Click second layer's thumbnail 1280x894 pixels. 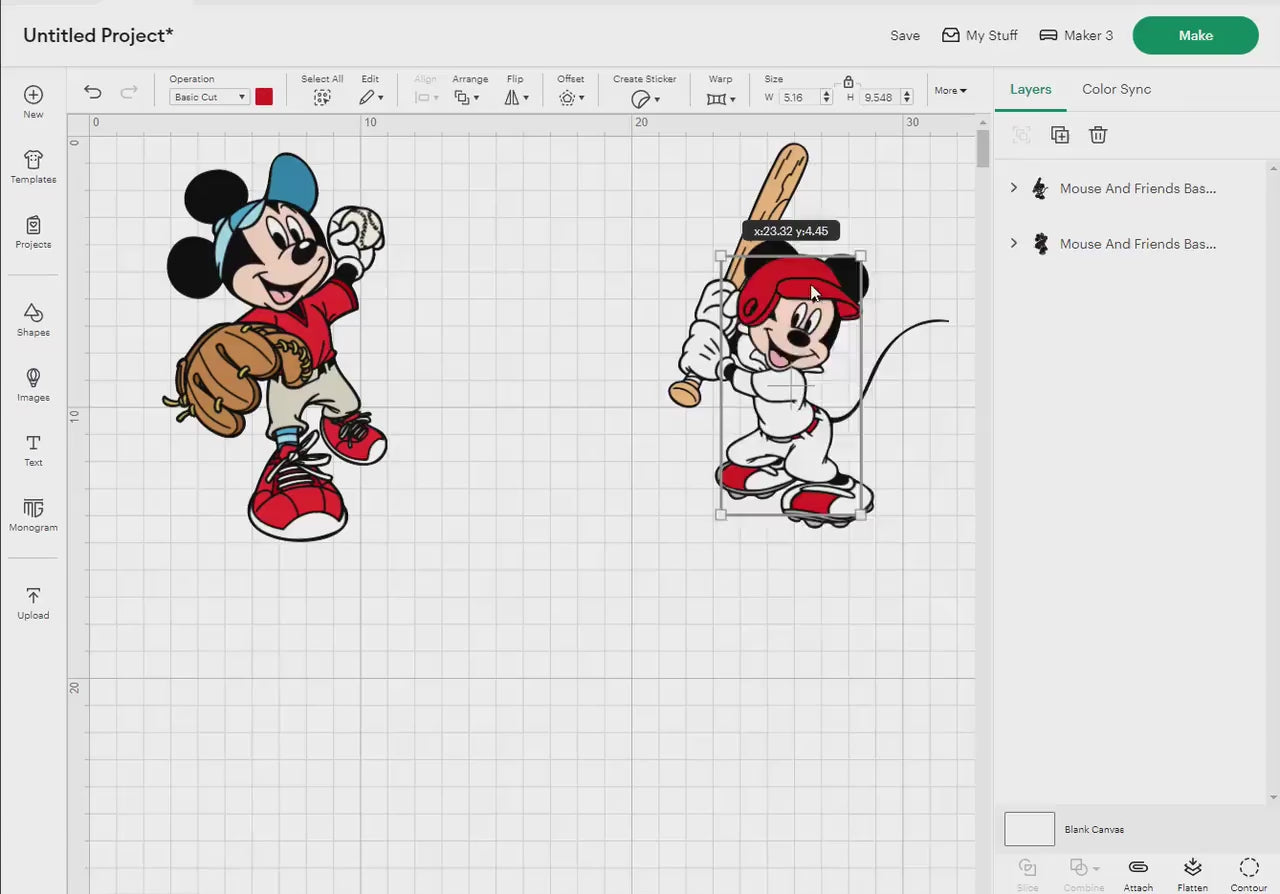pos(1040,243)
